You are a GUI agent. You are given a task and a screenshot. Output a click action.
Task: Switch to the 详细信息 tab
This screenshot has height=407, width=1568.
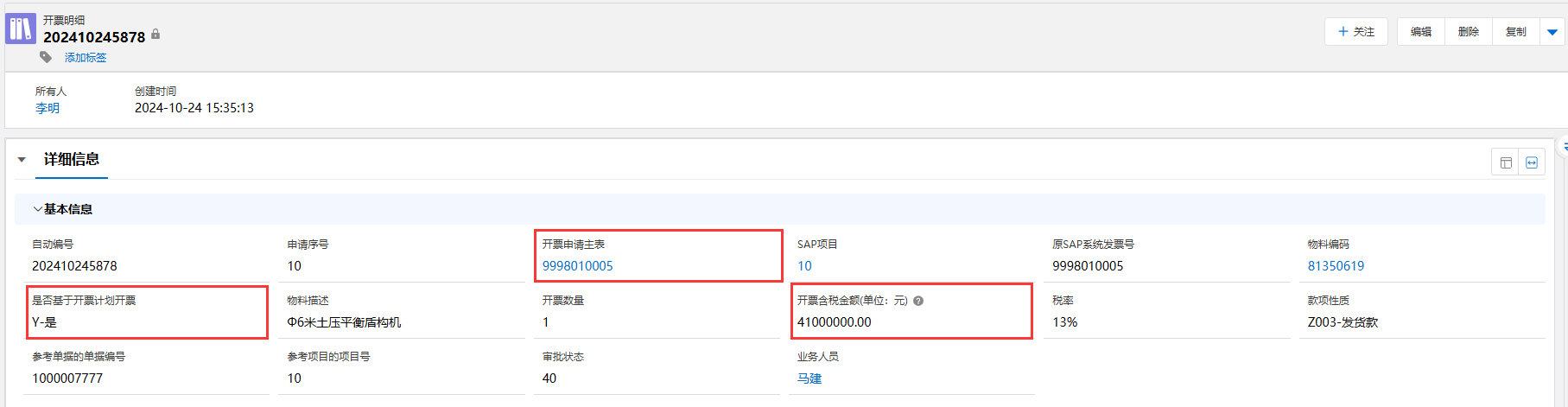coord(72,160)
